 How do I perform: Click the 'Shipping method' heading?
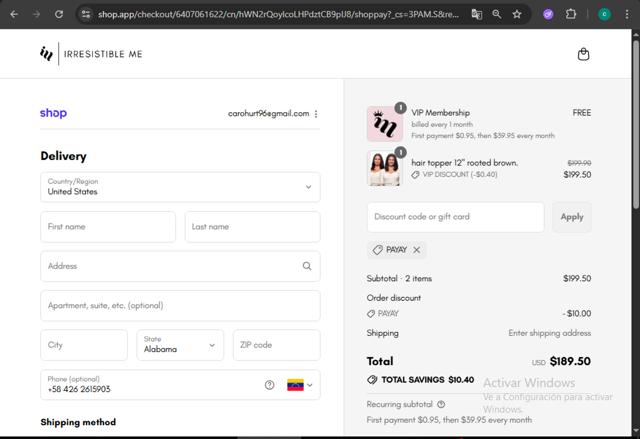(78, 422)
